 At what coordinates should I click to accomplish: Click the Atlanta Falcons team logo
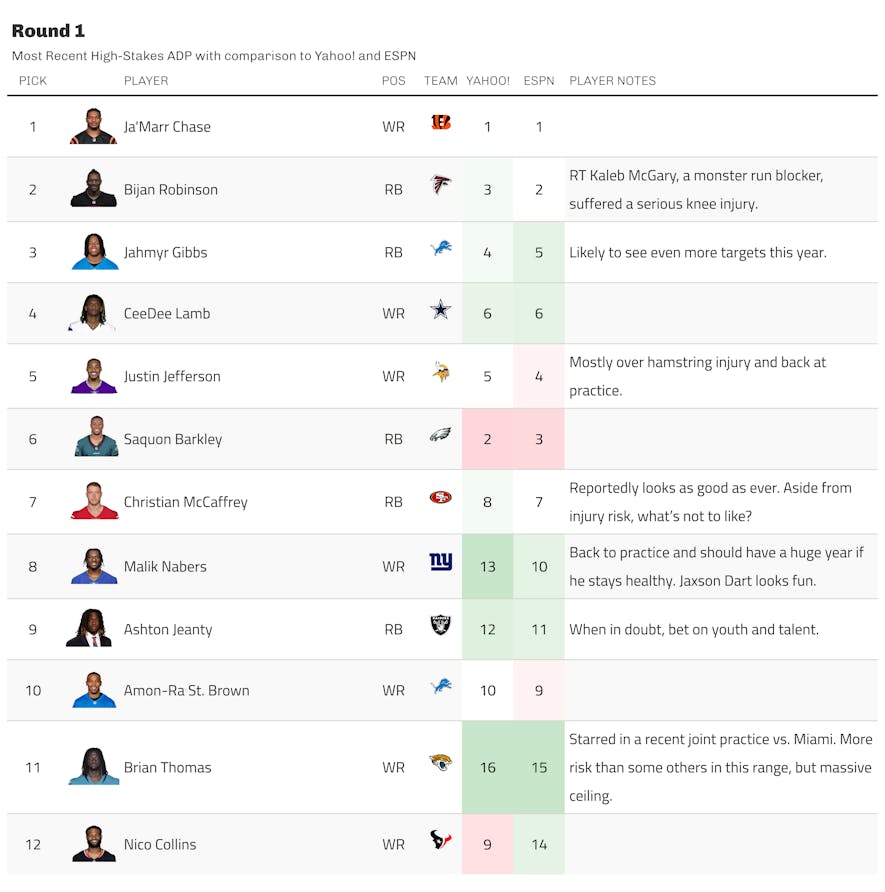tap(441, 185)
